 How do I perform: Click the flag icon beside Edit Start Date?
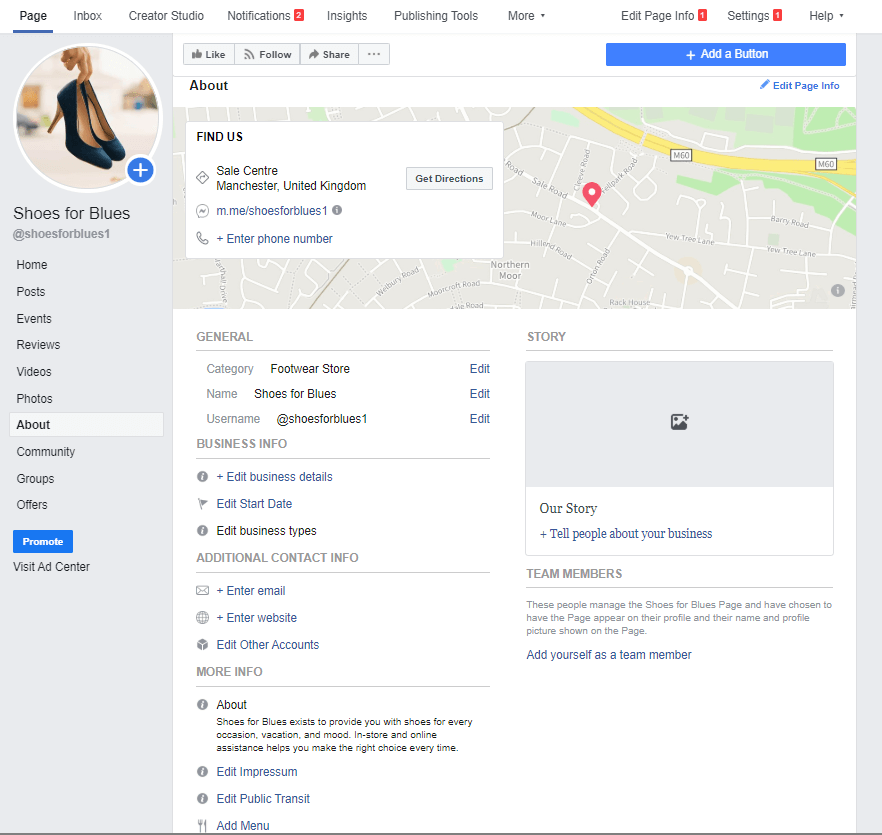pyautogui.click(x=202, y=504)
